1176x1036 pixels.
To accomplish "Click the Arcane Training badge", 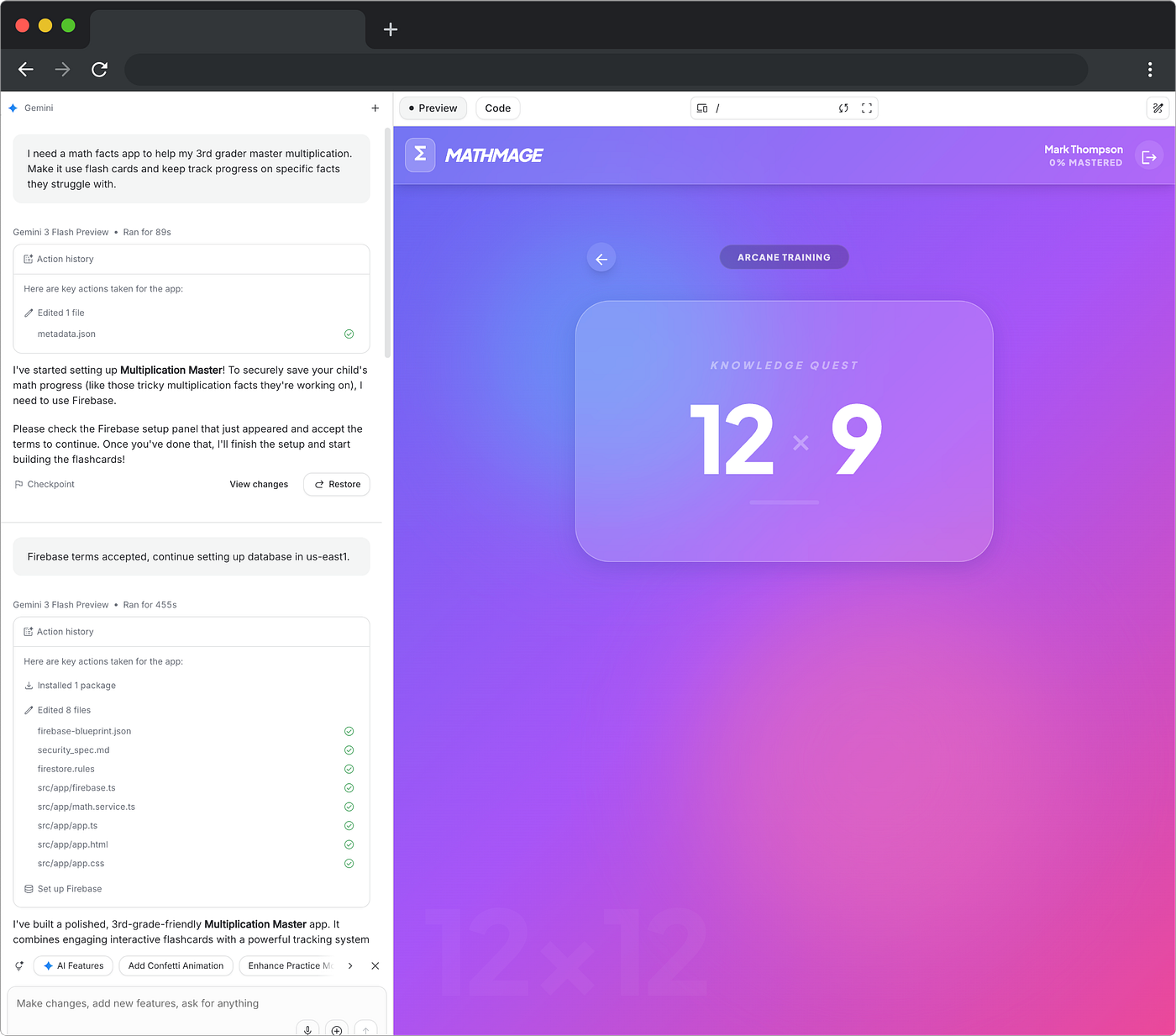I will [x=784, y=257].
